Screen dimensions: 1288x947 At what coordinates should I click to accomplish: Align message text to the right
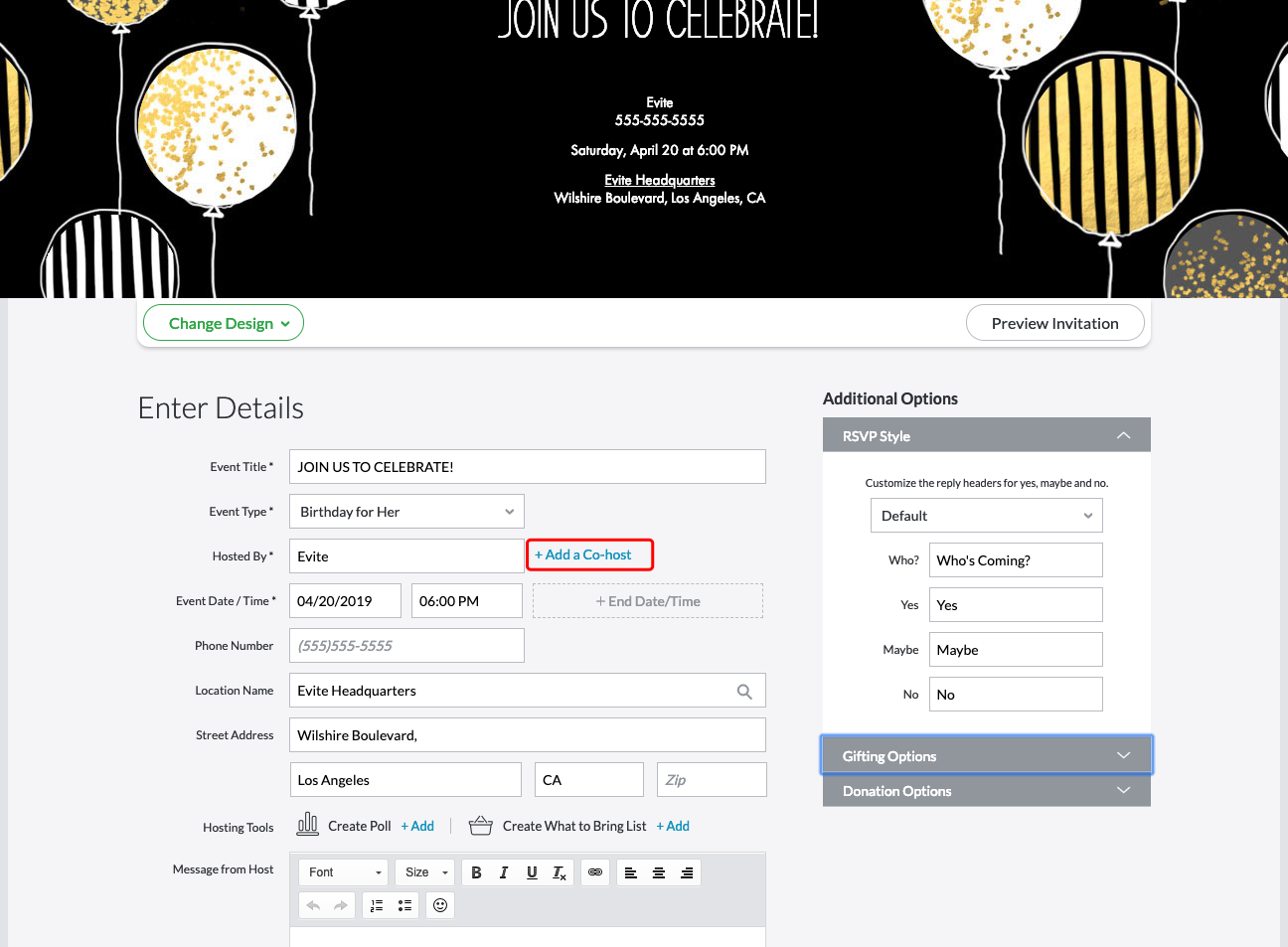tap(687, 872)
